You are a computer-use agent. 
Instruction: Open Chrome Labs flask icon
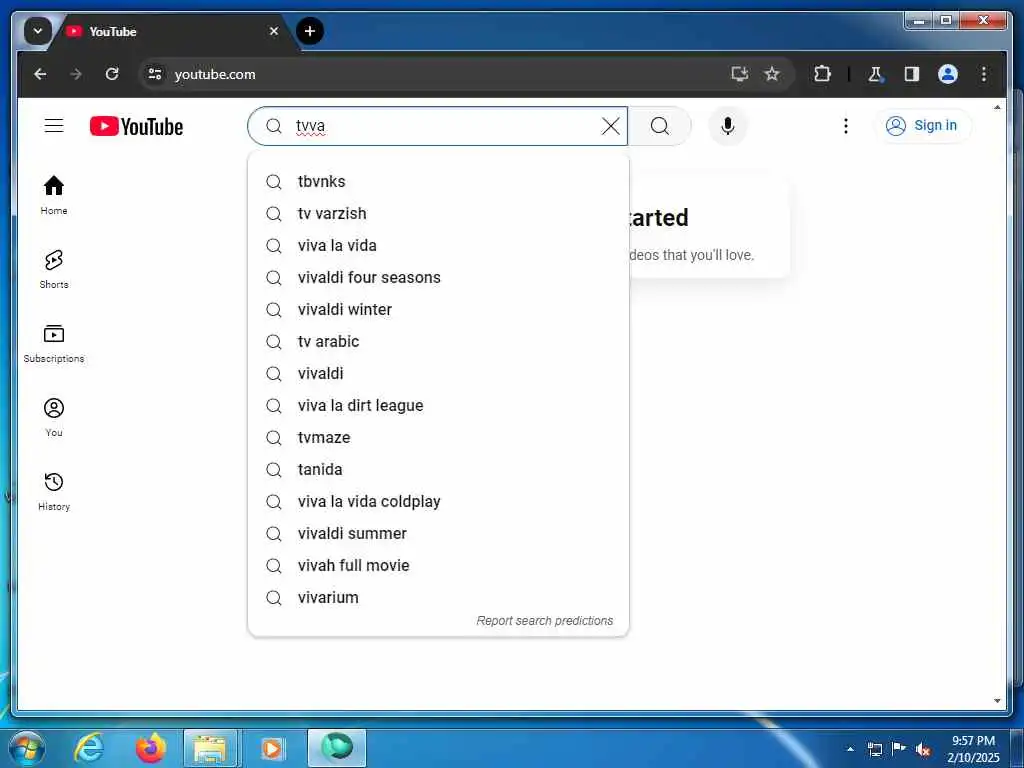pos(875,74)
